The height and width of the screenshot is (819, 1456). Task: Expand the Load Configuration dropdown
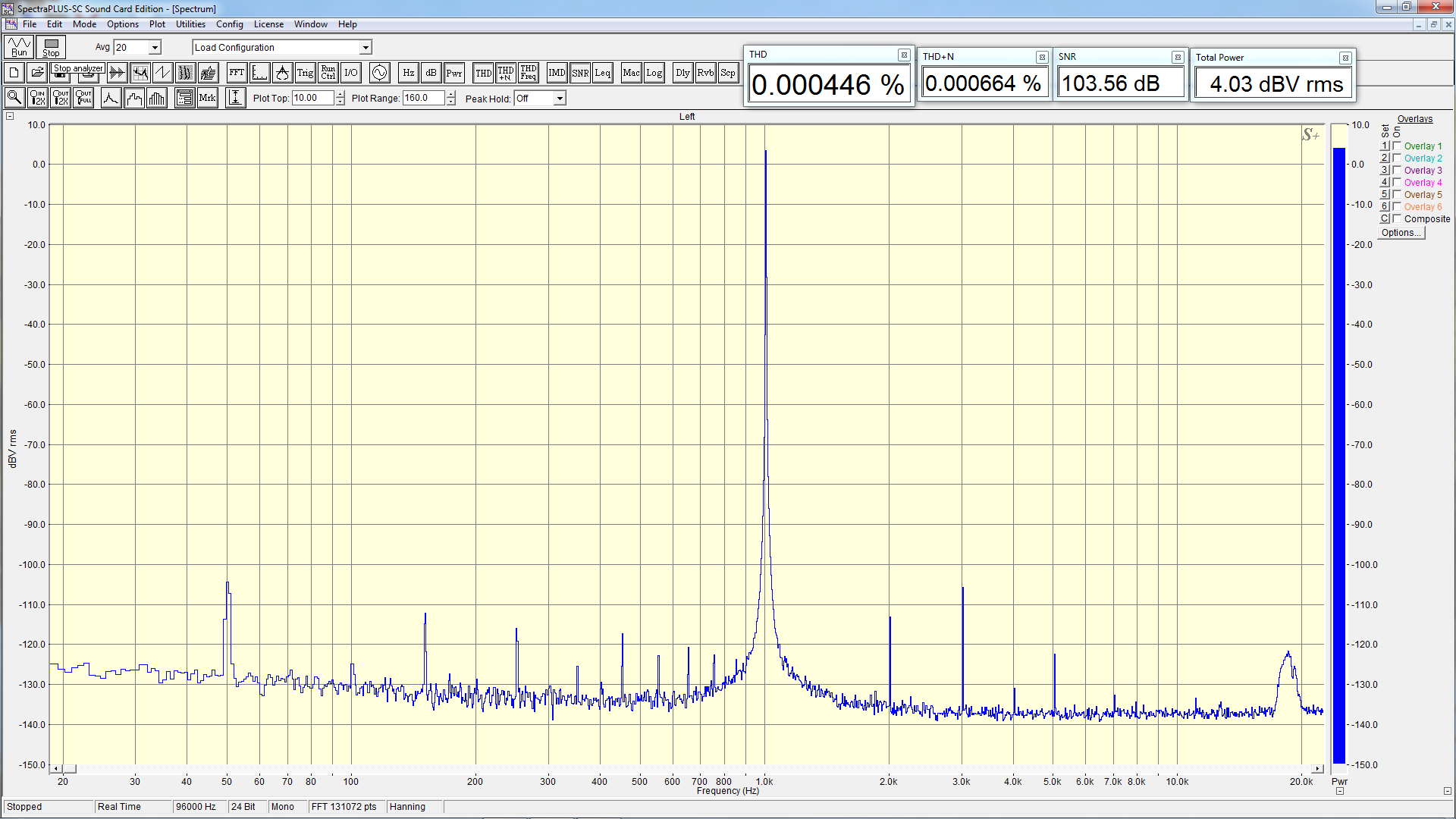click(366, 48)
